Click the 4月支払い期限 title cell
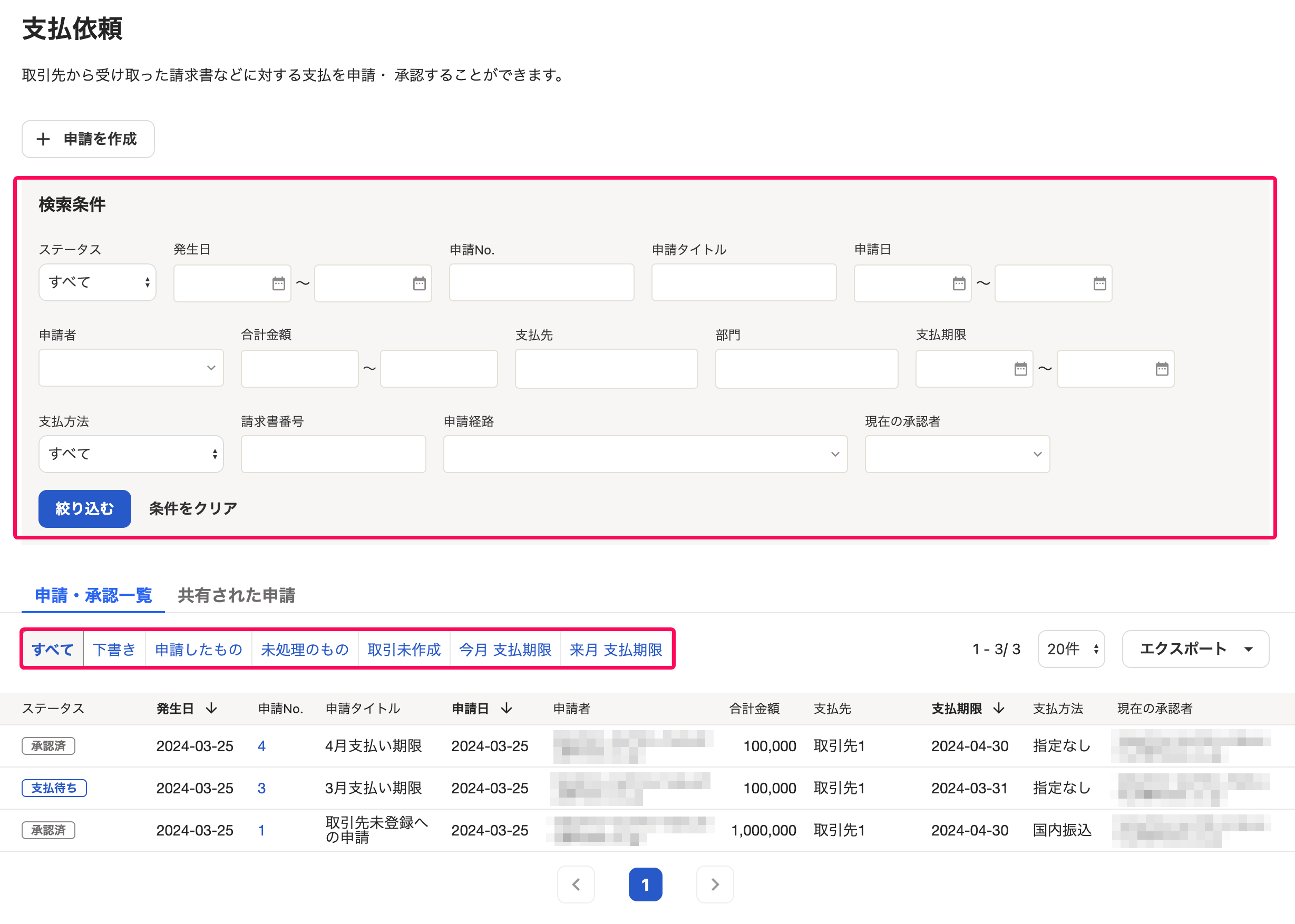Screen dimensions: 1295x924 [x=373, y=746]
